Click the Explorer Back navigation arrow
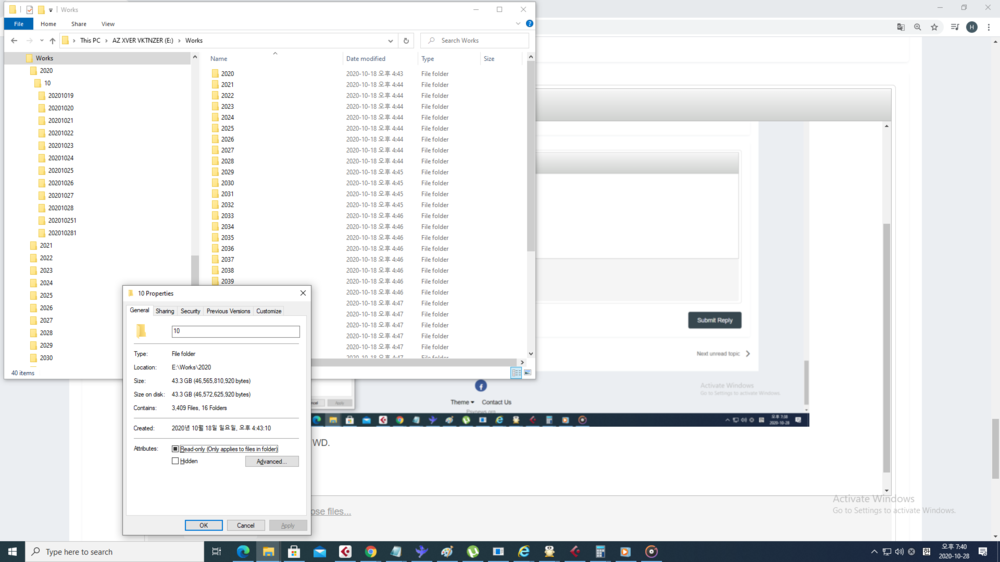Image resolution: width=1000 pixels, height=562 pixels. tap(14, 41)
